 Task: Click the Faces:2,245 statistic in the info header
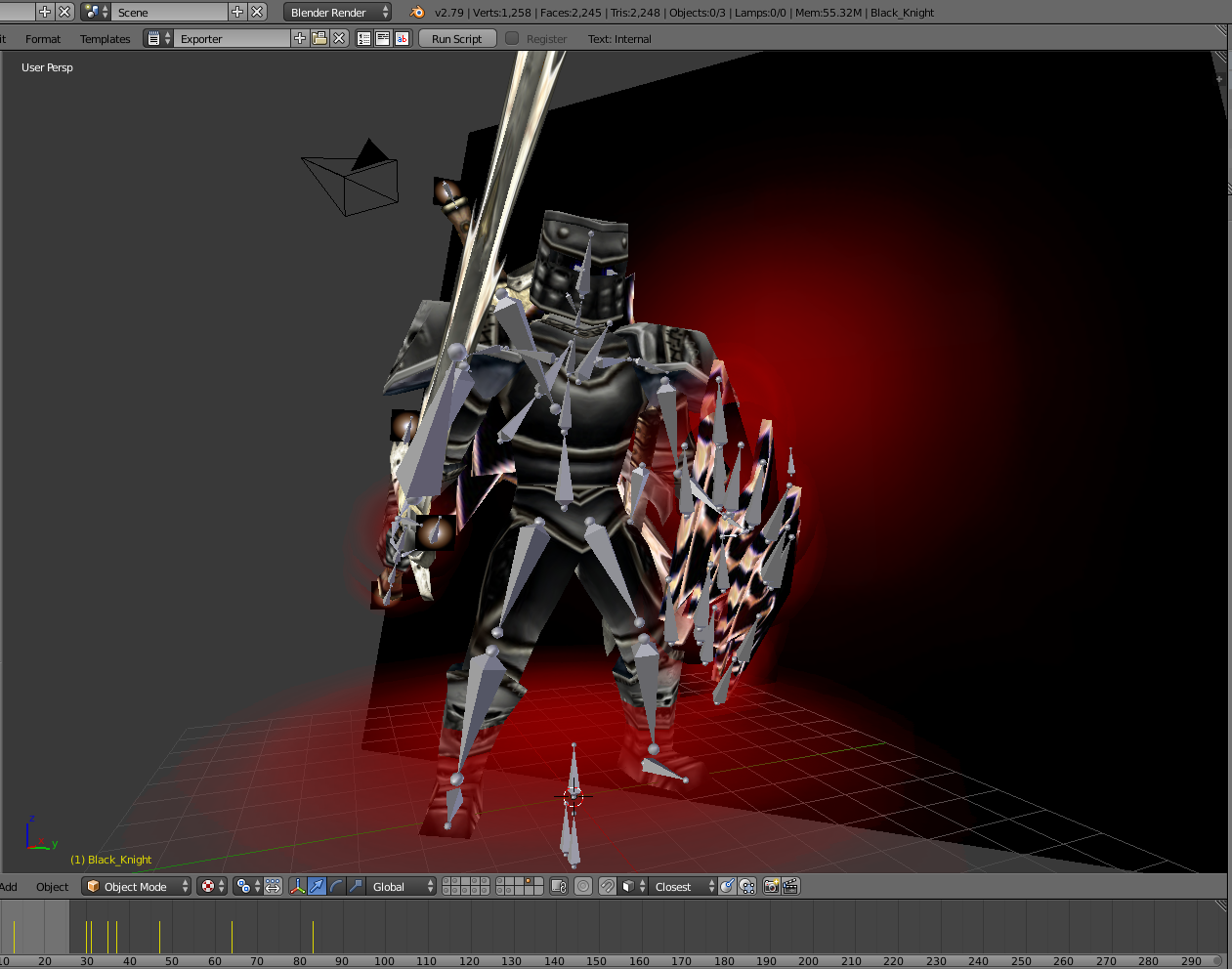(571, 13)
